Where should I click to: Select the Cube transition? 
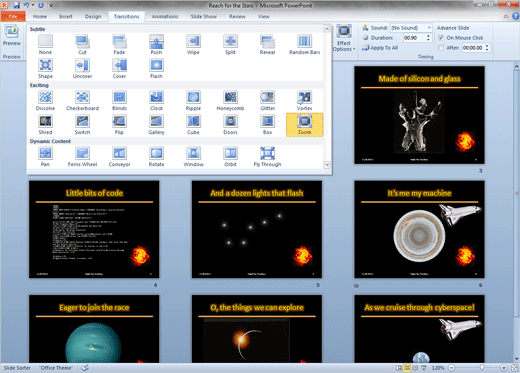pos(193,125)
